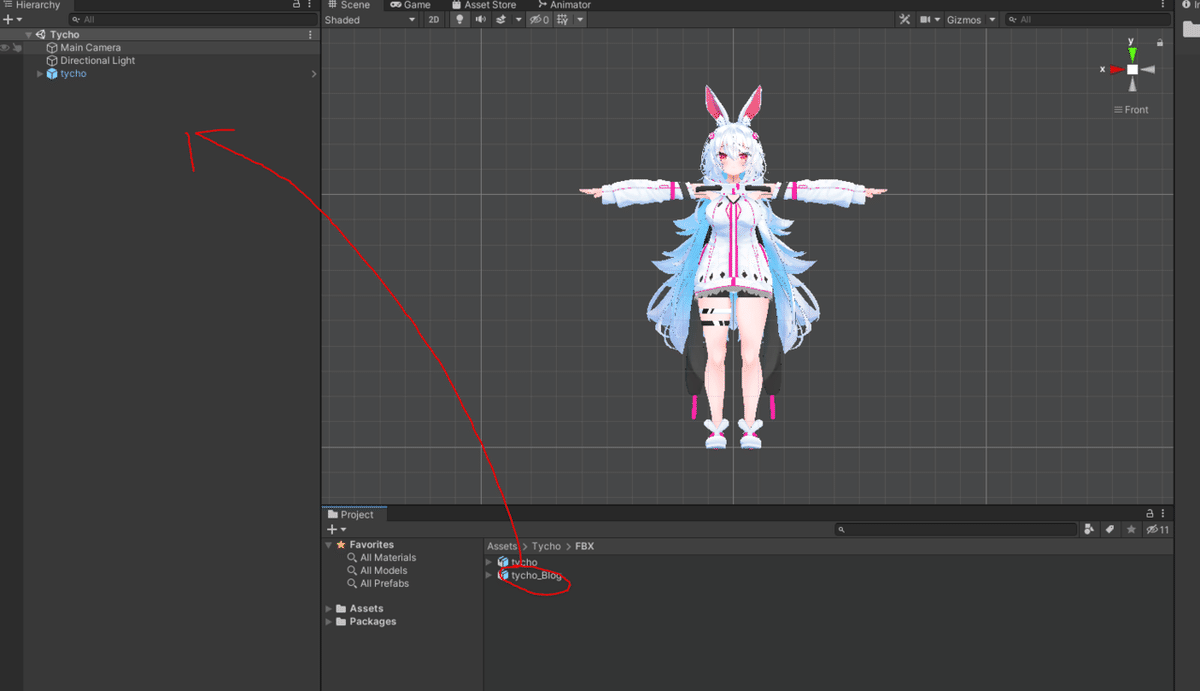Expand the tycho object in the Hierarchy

[40, 74]
